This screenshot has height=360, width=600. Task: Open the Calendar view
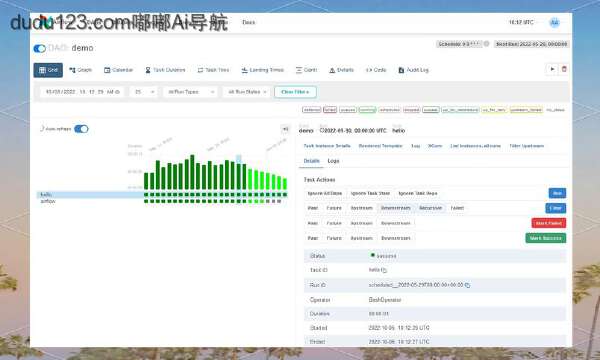point(118,70)
